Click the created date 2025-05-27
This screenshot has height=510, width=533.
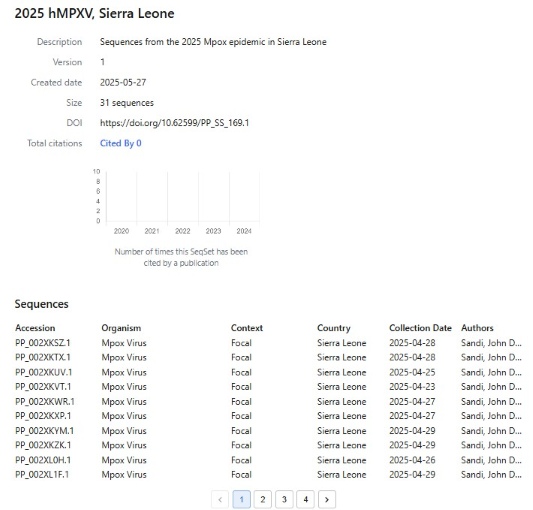pyautogui.click(x=123, y=83)
